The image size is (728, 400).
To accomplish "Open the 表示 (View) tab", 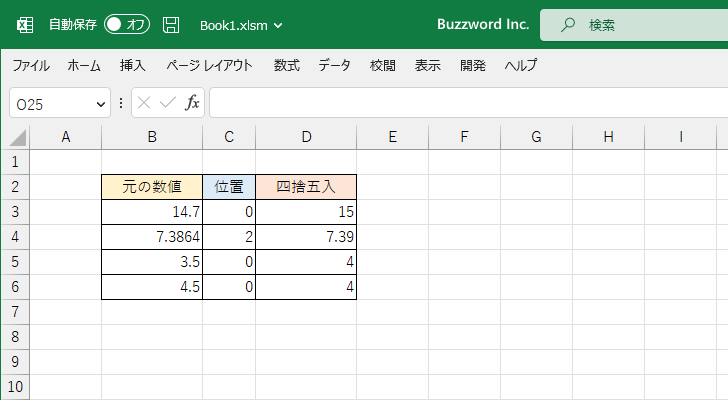I will (x=428, y=65).
